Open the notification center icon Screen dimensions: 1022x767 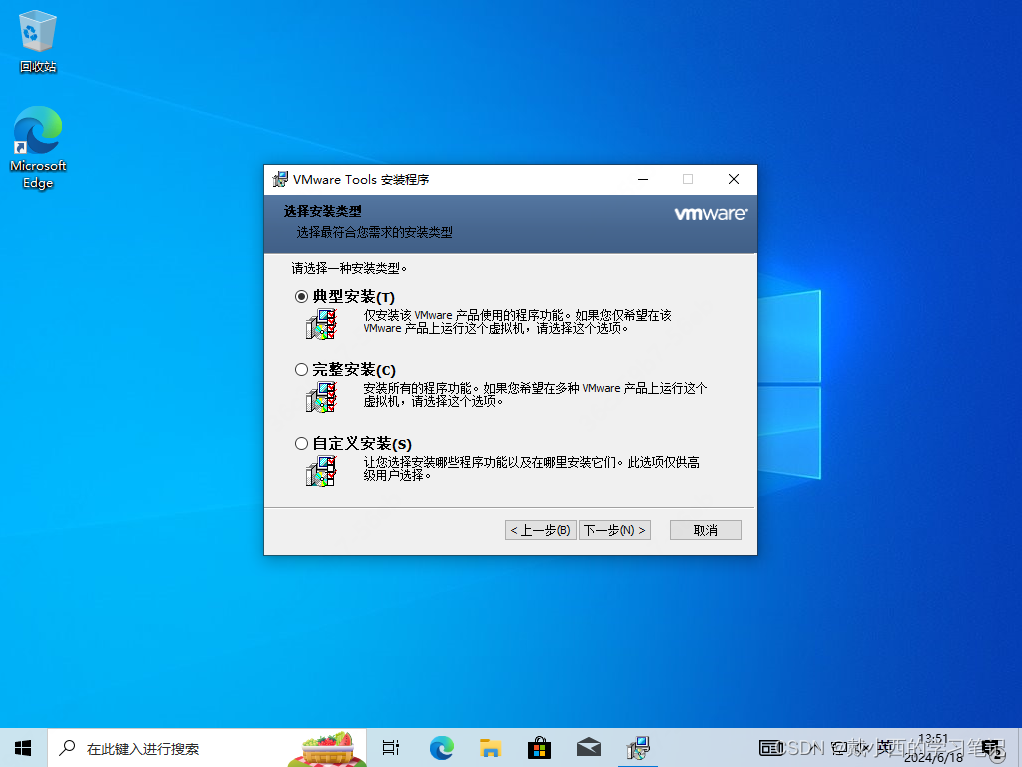(x=994, y=749)
